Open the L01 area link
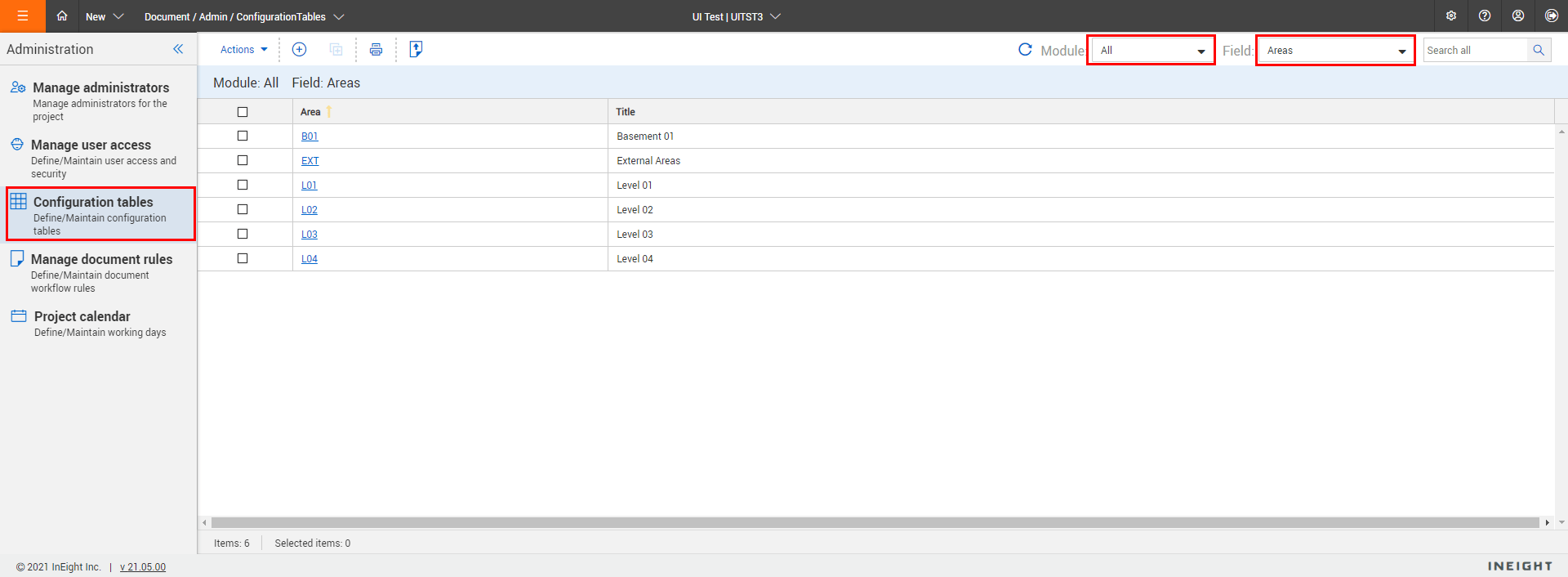Image resolution: width=1568 pixels, height=577 pixels. (309, 186)
